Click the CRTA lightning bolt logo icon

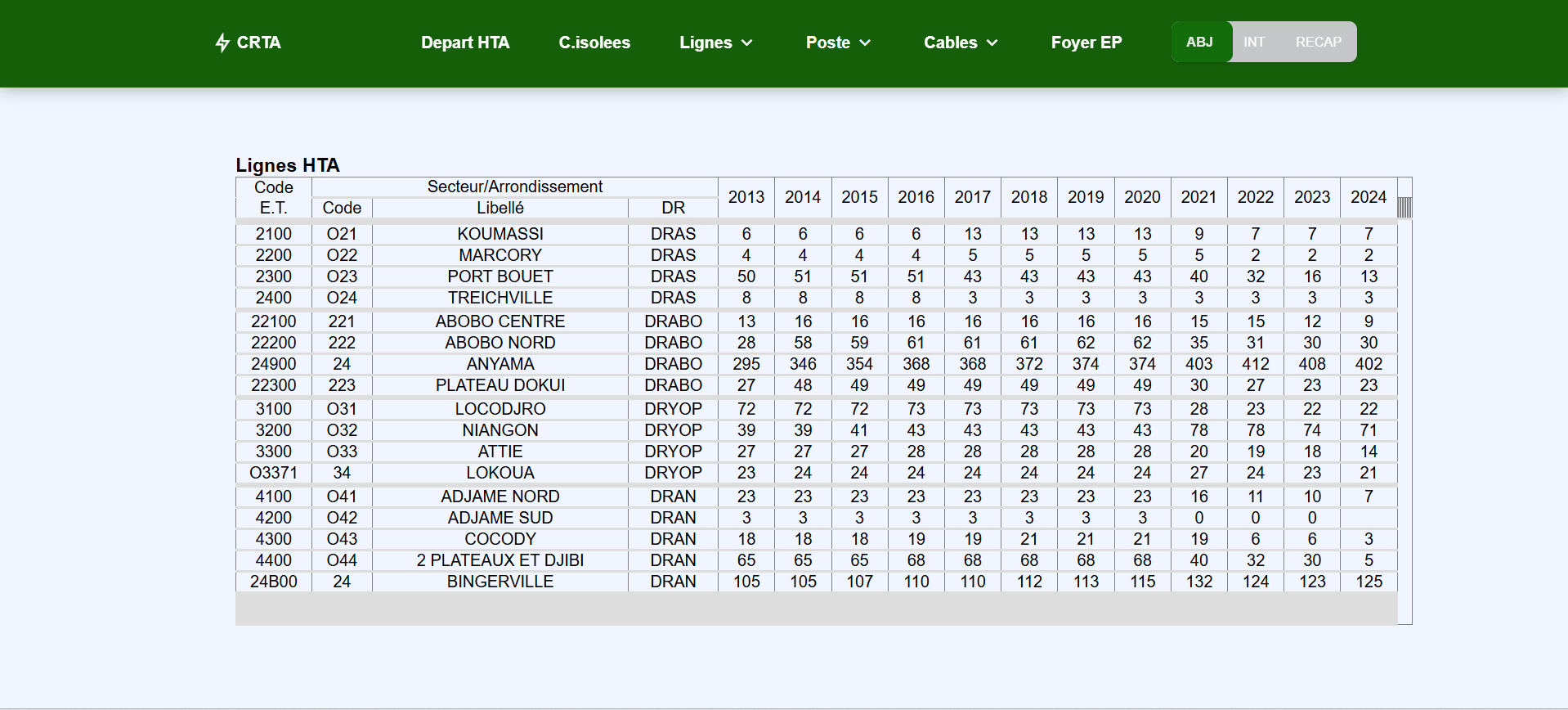tap(222, 43)
